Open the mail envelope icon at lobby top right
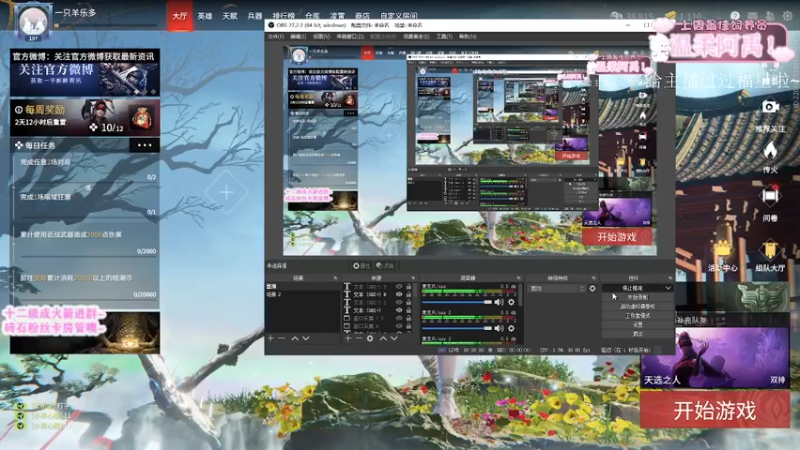This screenshot has width=800, height=450. [753, 16]
